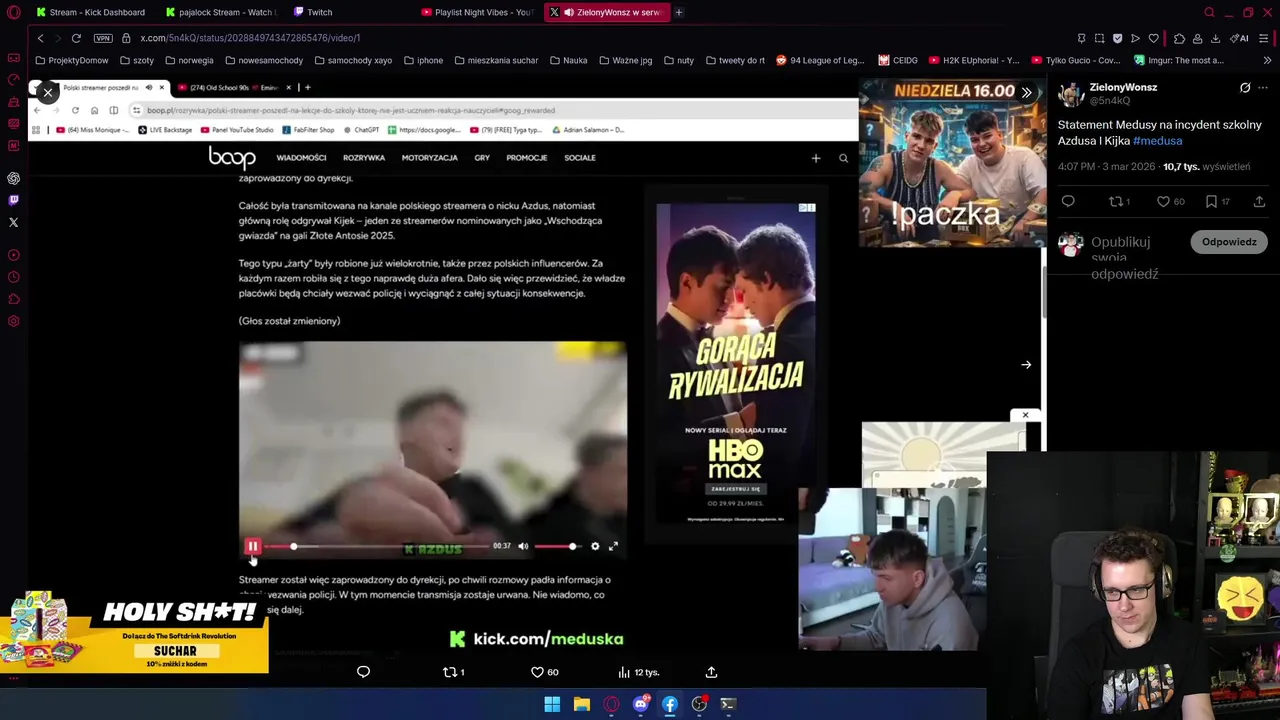The height and width of the screenshot is (720, 1280).
Task: Switch to Playlist Night Vibes YouTube tab
Action: (x=478, y=12)
